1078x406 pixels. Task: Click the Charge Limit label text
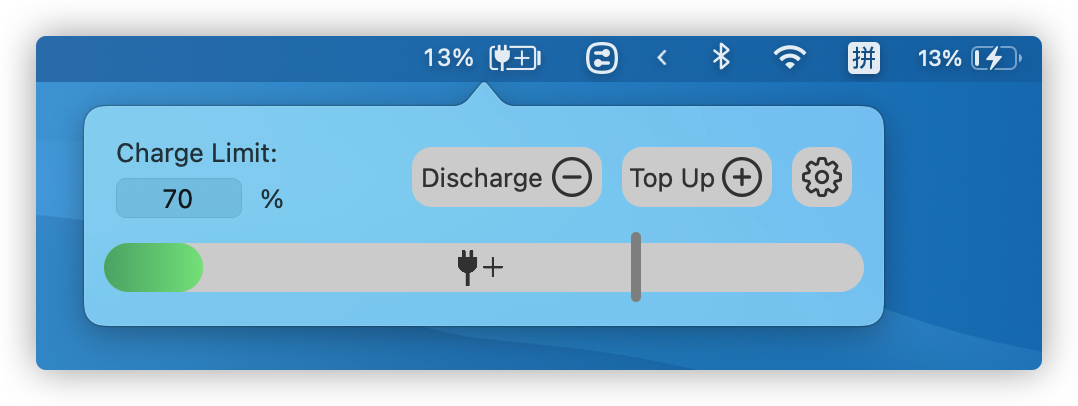point(197,153)
